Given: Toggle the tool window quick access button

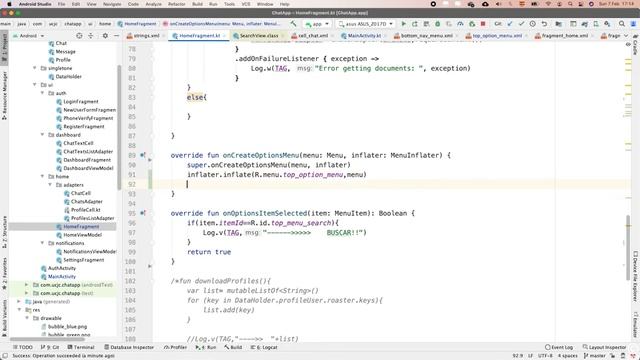Looking at the screenshot, I should pos(5,356).
